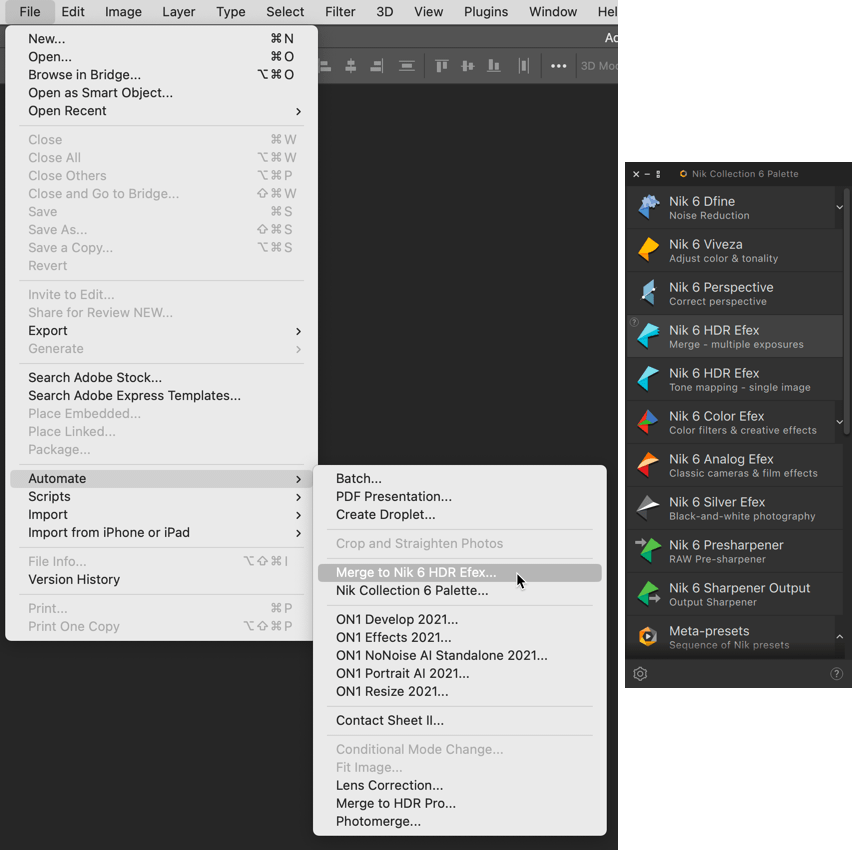This screenshot has width=856, height=850.
Task: Select Contact Sheet II...
Action: (460, 721)
